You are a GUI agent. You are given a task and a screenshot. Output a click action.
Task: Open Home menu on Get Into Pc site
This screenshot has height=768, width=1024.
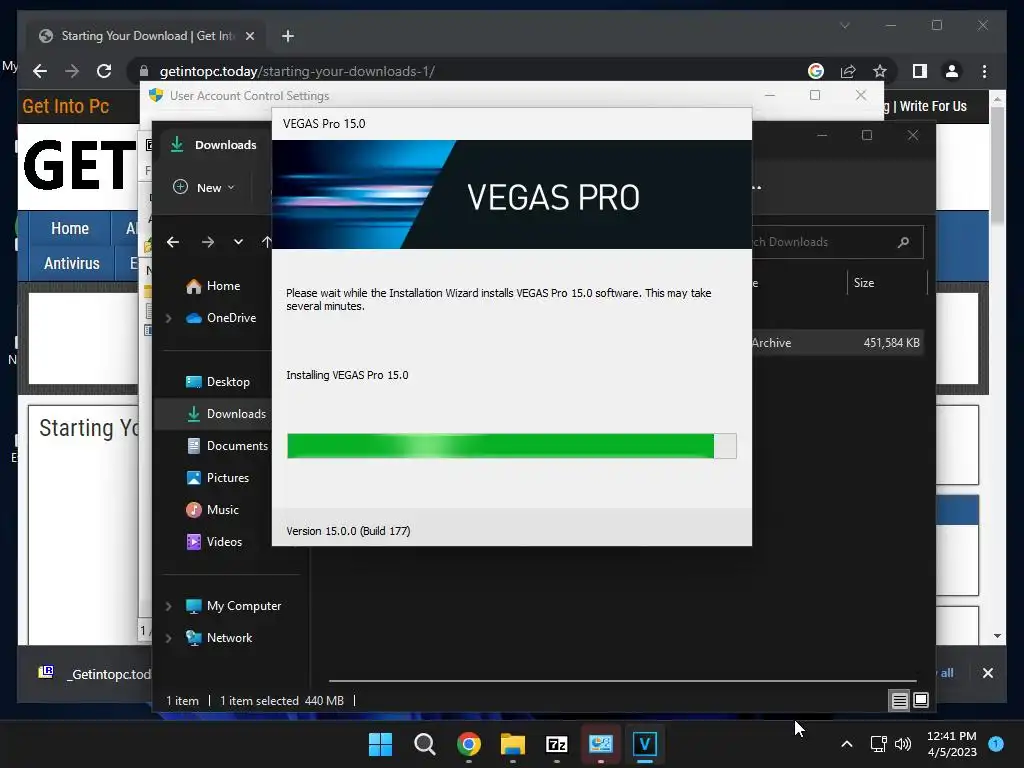(70, 229)
